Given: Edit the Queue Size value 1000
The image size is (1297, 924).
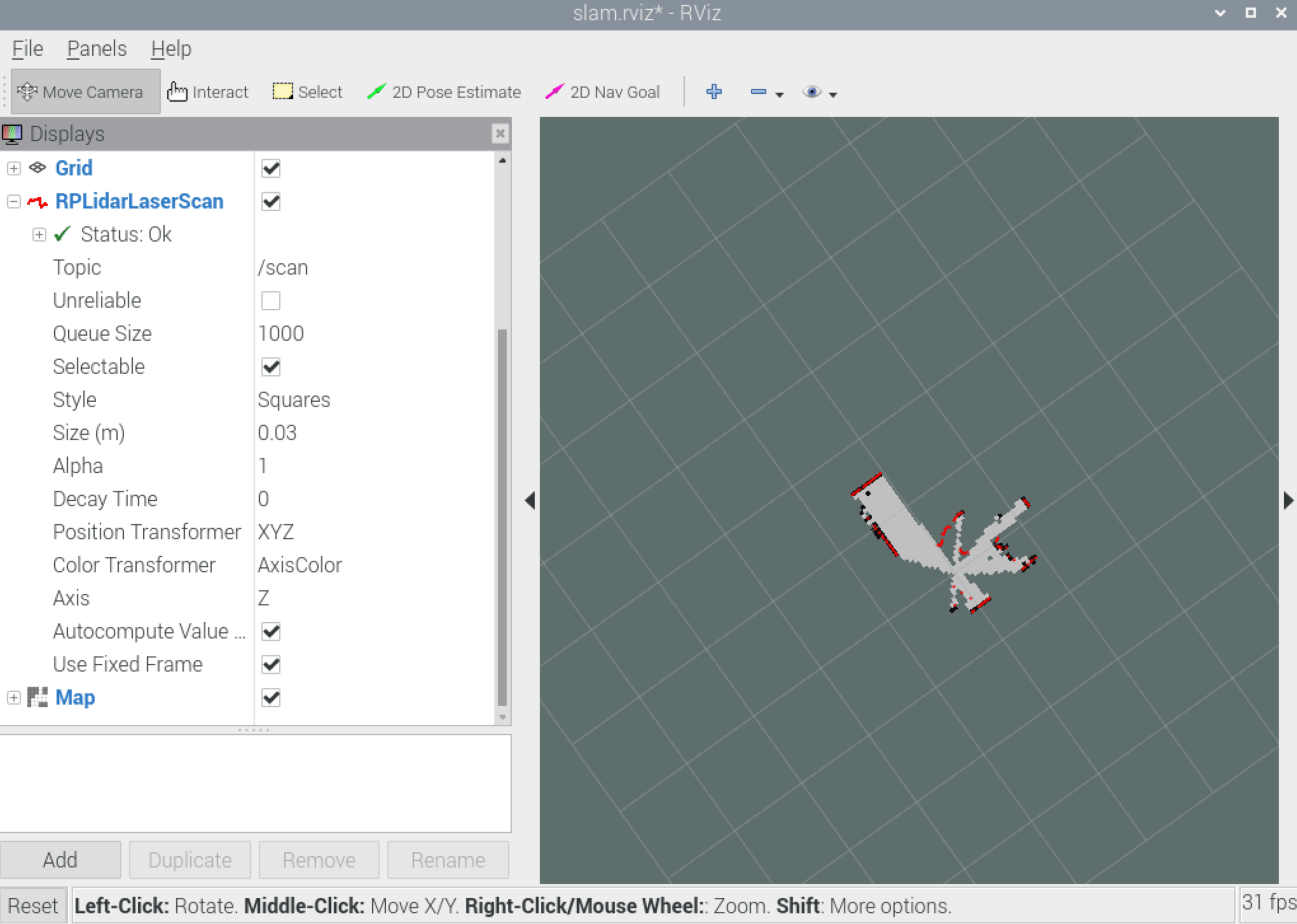Looking at the screenshot, I should 375,334.
